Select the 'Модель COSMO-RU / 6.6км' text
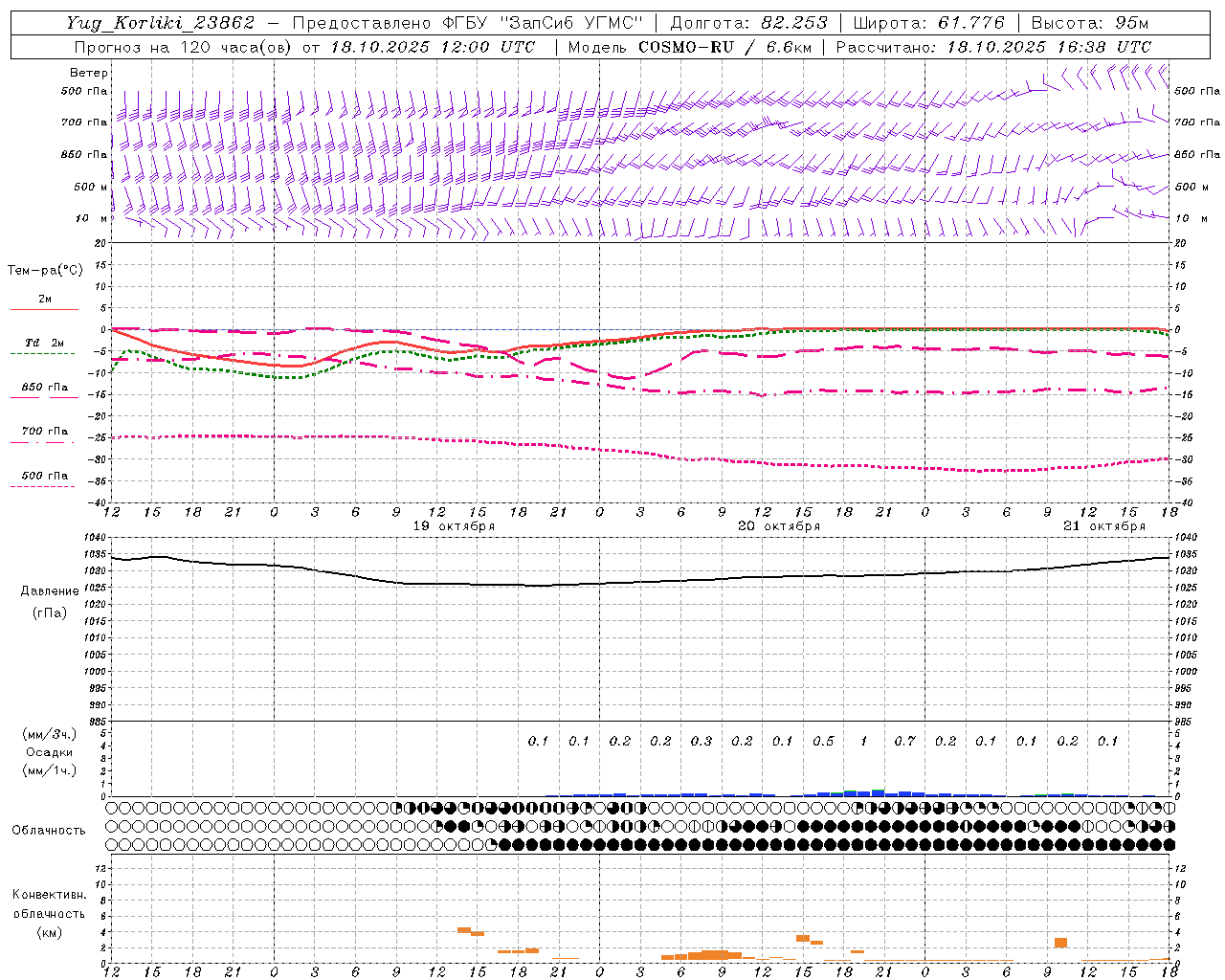This screenshot has width=1225, height=980. [x=690, y=47]
